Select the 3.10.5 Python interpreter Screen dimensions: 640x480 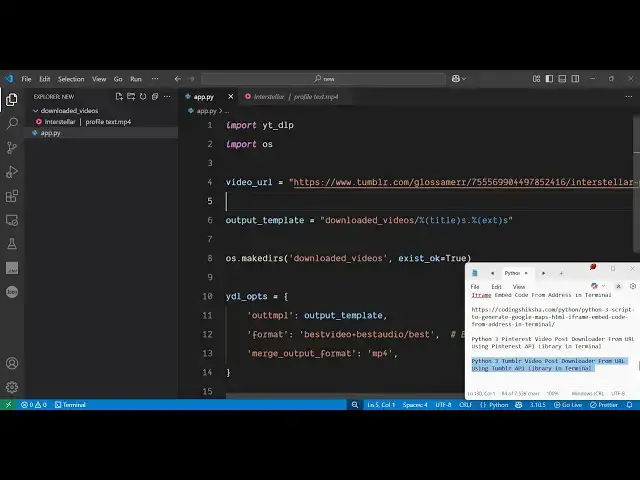coord(538,405)
